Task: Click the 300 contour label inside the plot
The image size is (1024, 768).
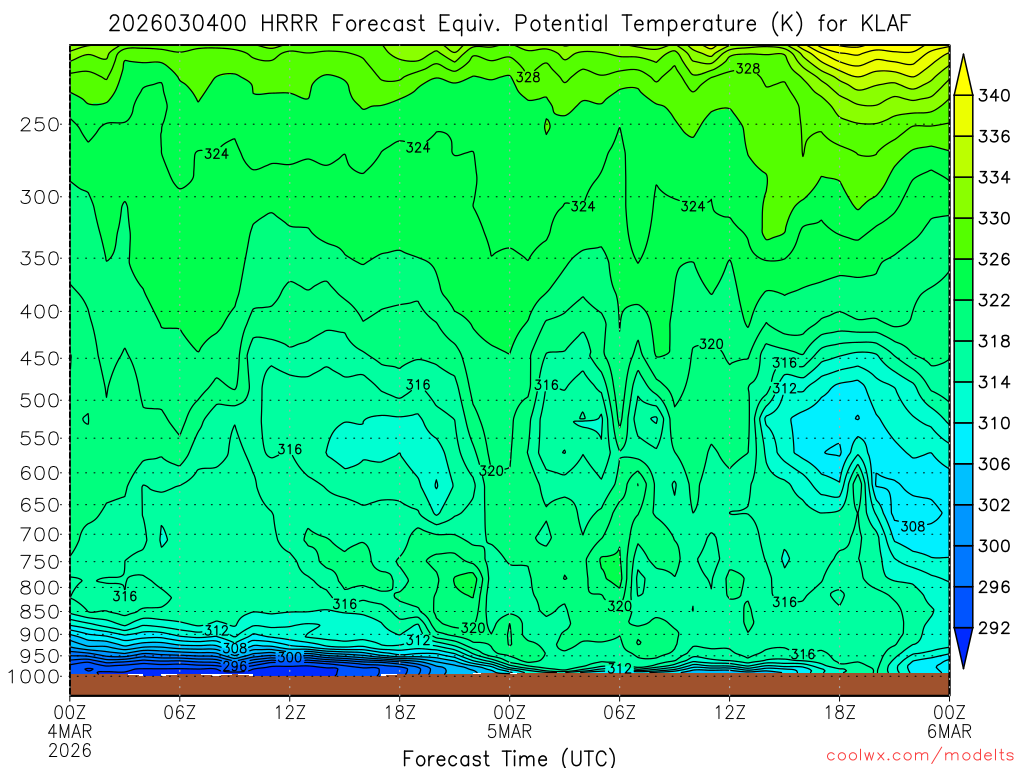Action: pos(289,657)
